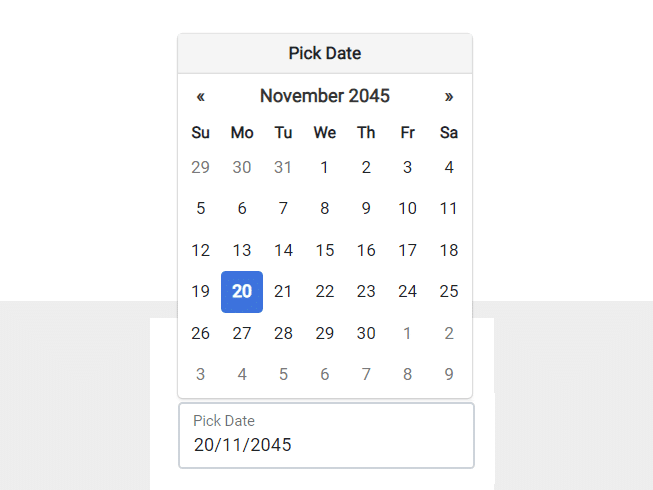653x490 pixels.
Task: Open the November 2045 month selector
Action: coord(325,96)
